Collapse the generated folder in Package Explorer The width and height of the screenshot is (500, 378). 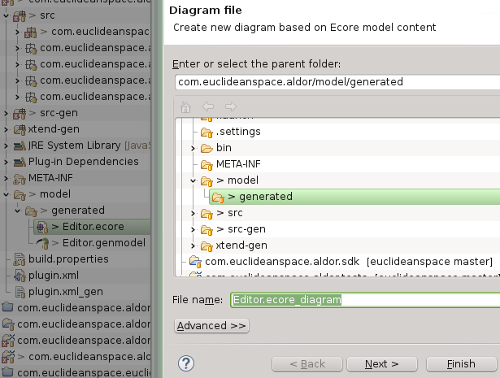tap(18, 211)
